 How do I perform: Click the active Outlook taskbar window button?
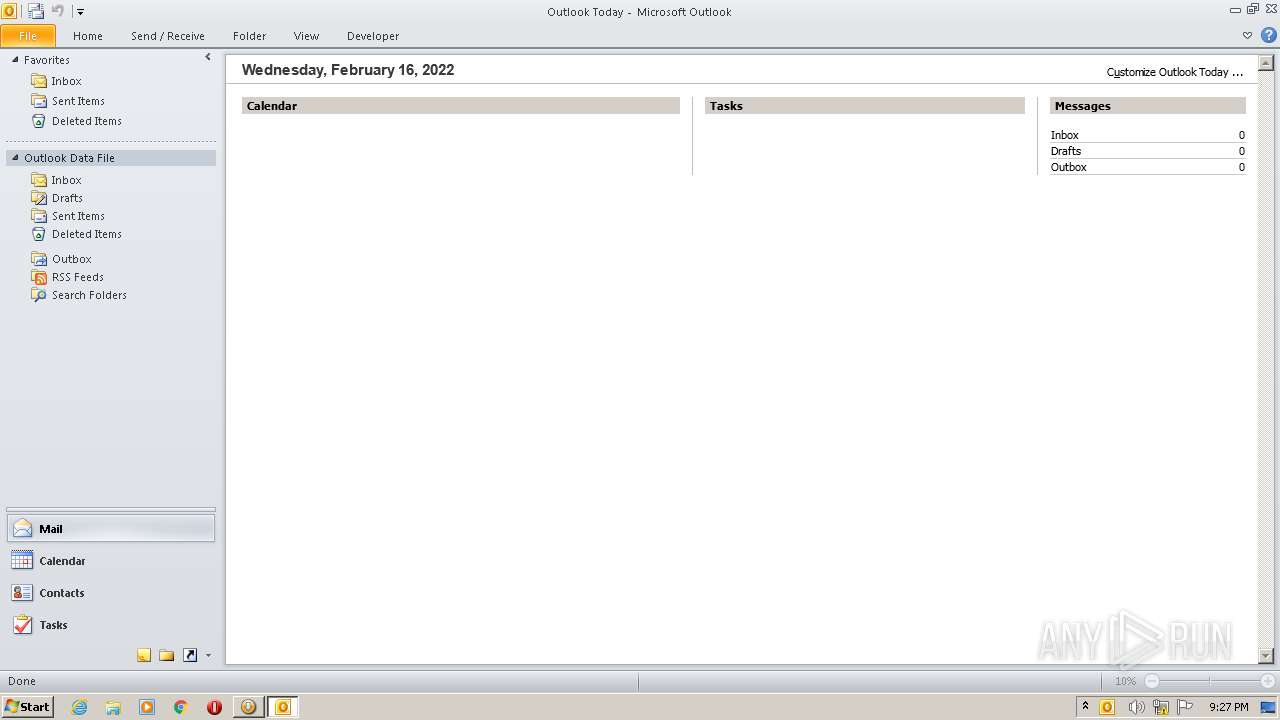coord(282,707)
